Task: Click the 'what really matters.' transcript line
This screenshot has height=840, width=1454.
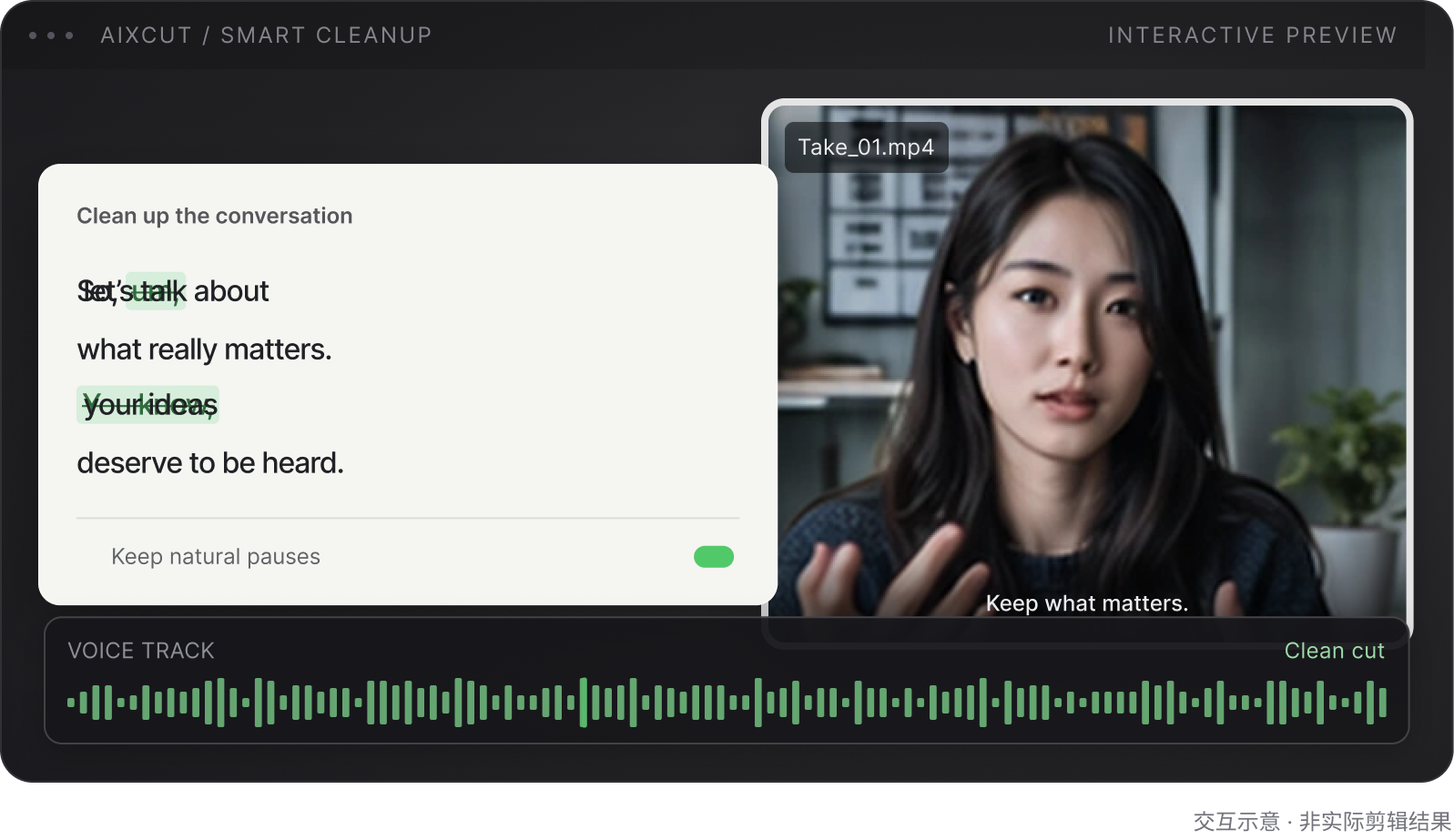Action: coord(204,349)
